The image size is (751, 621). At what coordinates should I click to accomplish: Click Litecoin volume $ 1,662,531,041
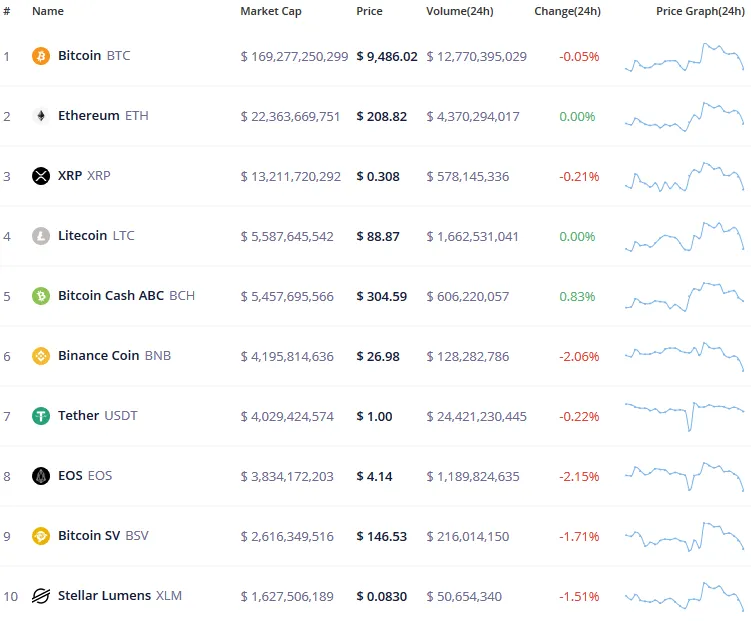pyautogui.click(x=473, y=237)
